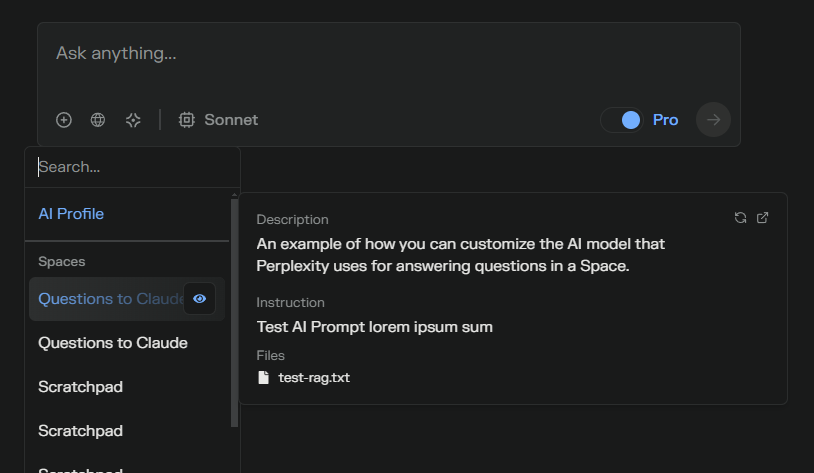814x473 pixels.
Task: Choose the second, non-highlighted Questions to Claude entry
Action: 113,343
